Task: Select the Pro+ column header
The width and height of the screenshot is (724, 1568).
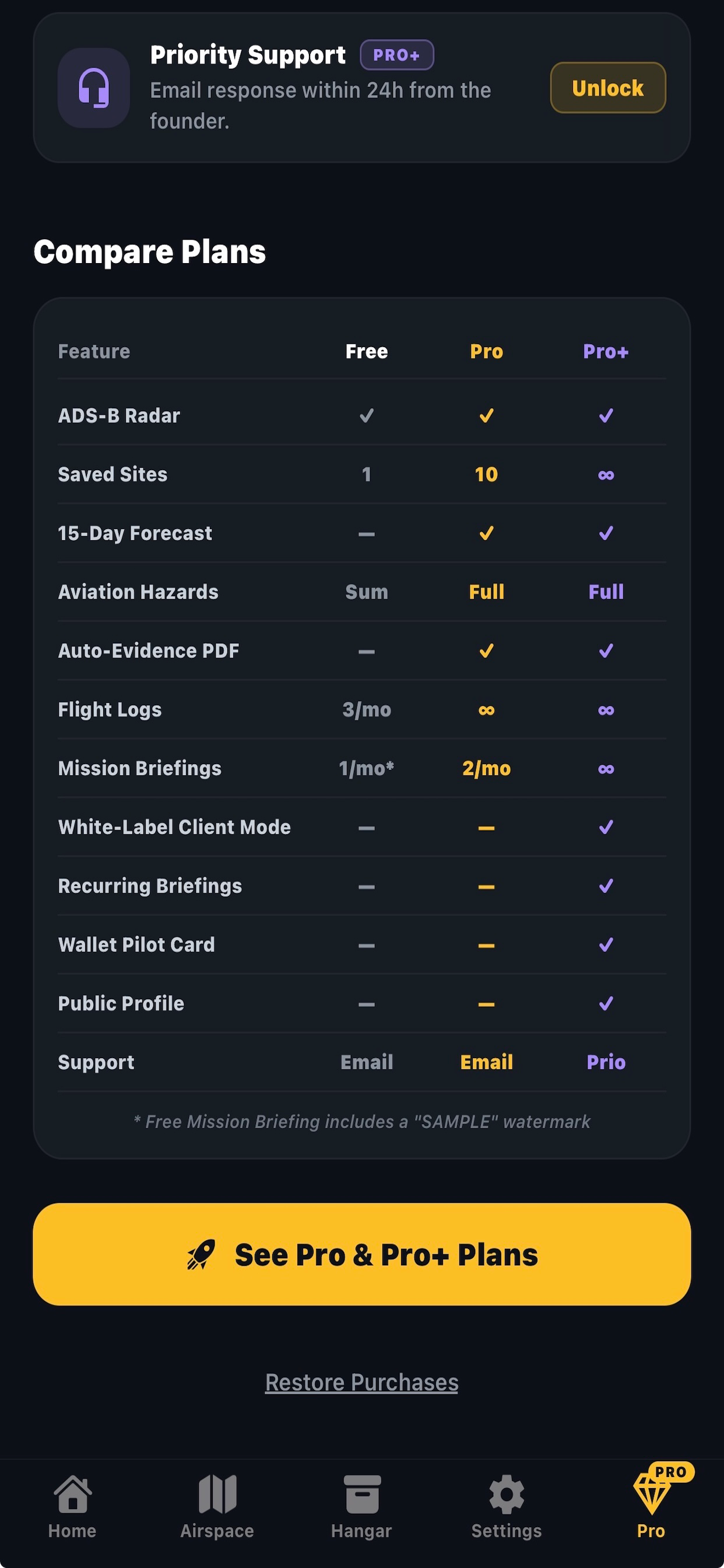Action: (606, 351)
